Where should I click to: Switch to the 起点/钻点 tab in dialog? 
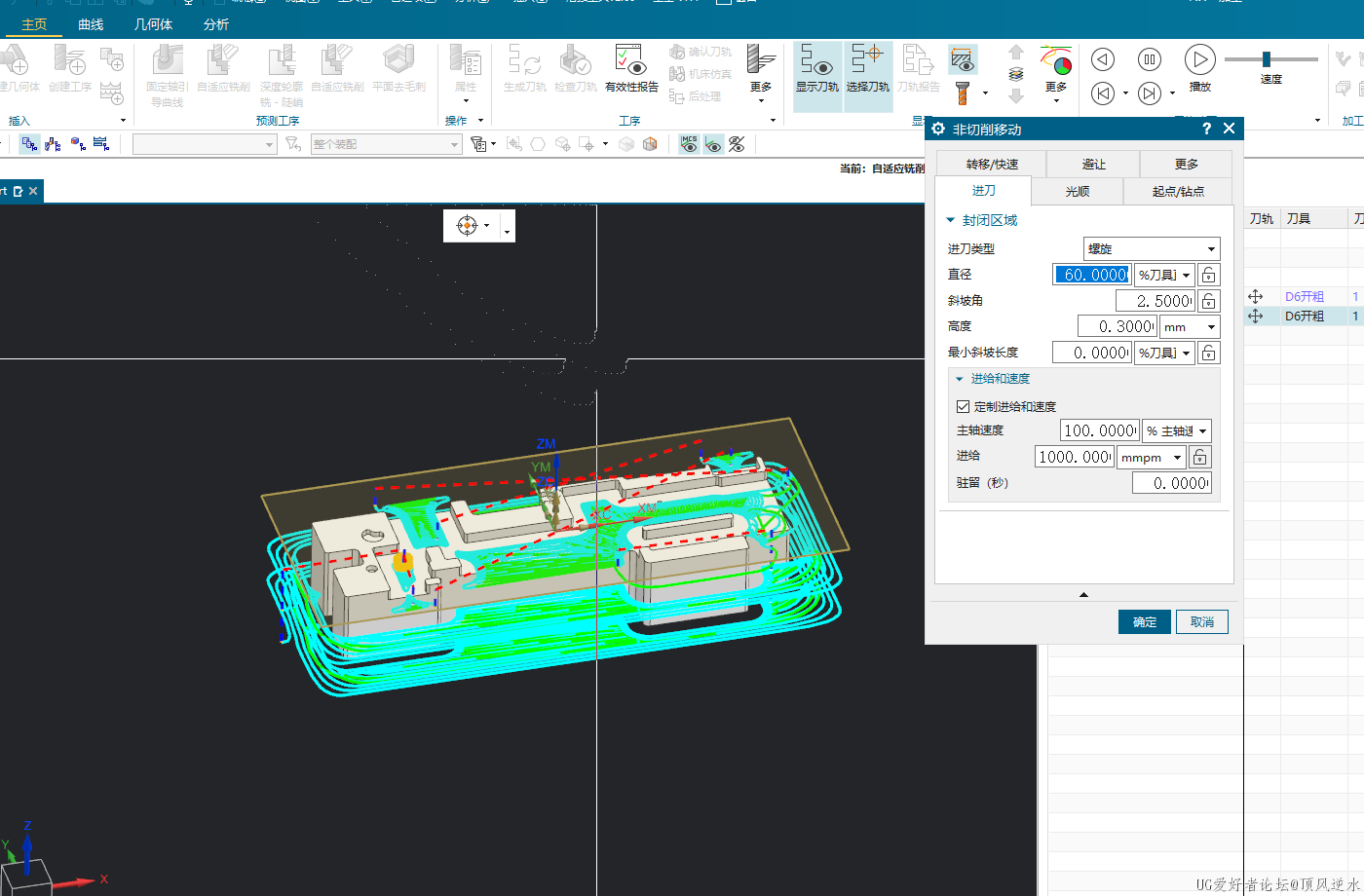point(1178,191)
